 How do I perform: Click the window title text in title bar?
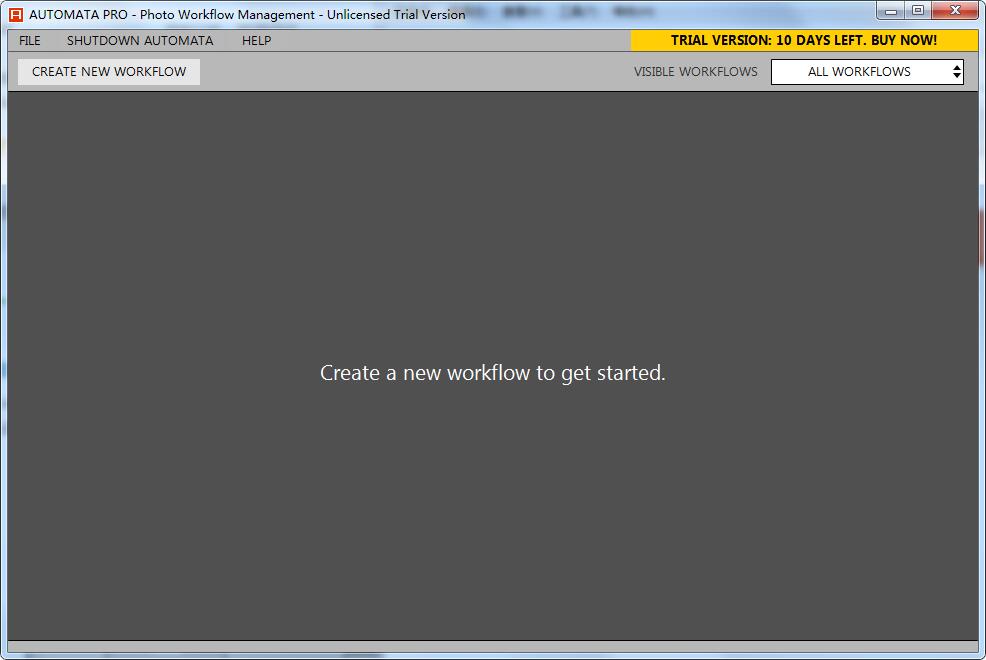point(247,14)
